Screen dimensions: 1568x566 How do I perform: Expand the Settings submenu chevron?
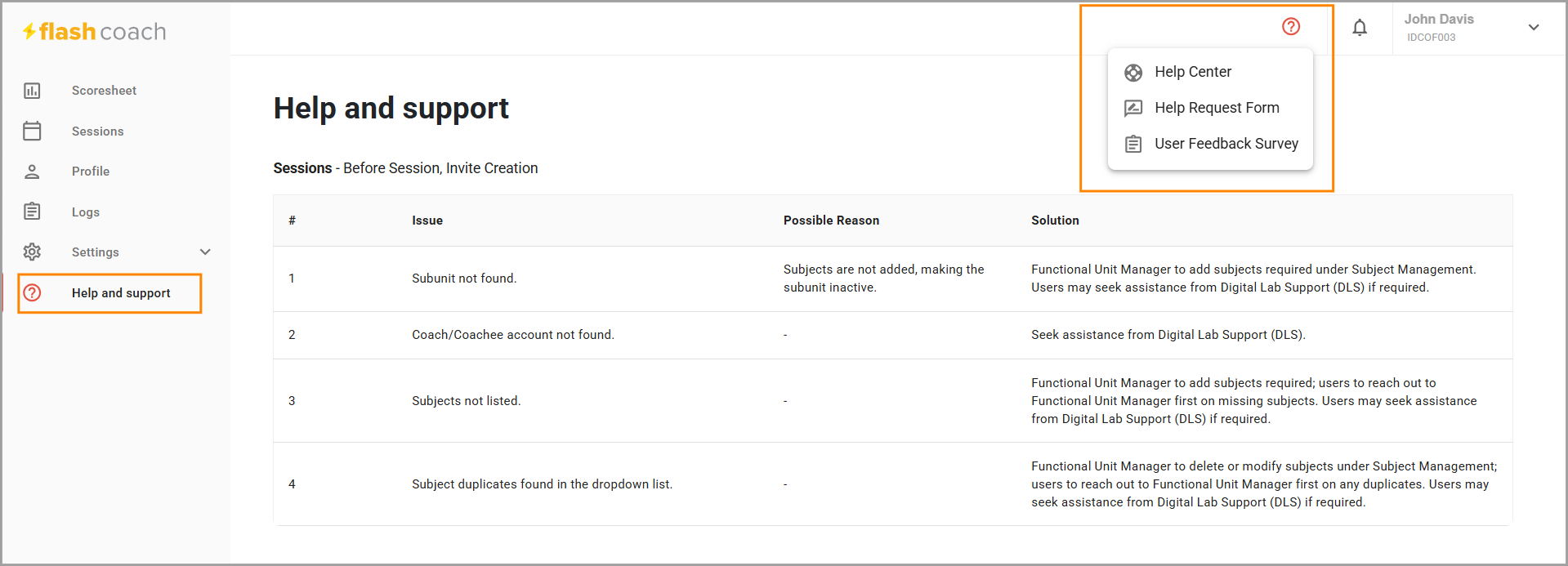(x=205, y=252)
